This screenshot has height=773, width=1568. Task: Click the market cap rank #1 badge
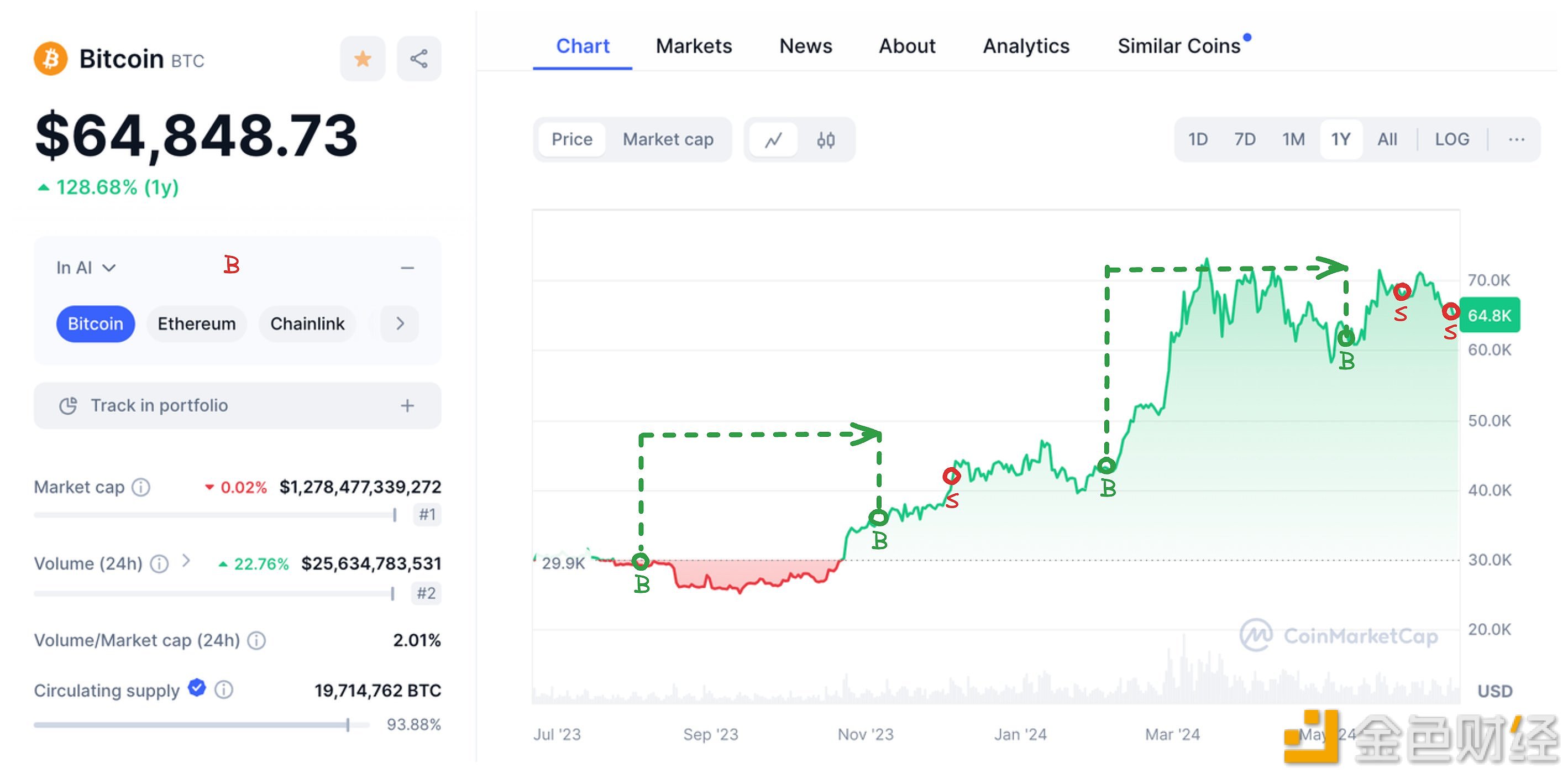pos(427,515)
